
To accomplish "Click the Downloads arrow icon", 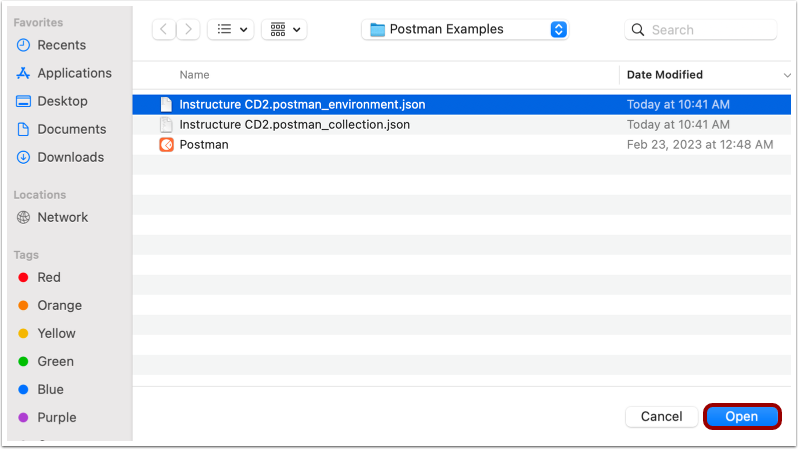I will click(x=23, y=157).
